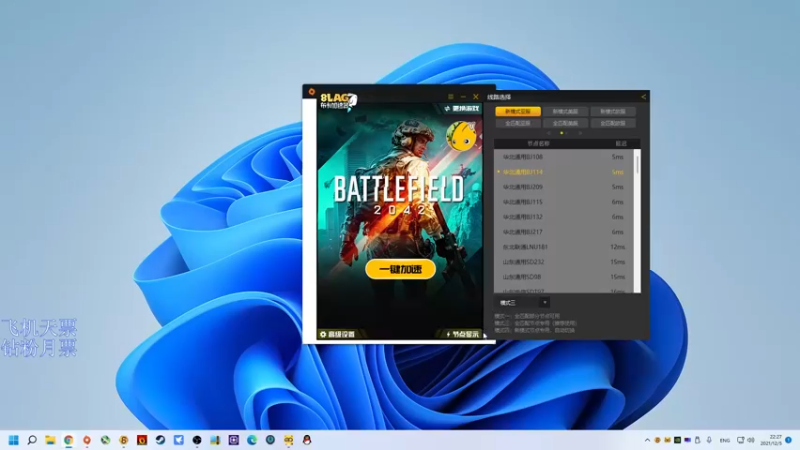Select the 新模式美服 tab
Screen dimensions: 800x450
coord(565,111)
